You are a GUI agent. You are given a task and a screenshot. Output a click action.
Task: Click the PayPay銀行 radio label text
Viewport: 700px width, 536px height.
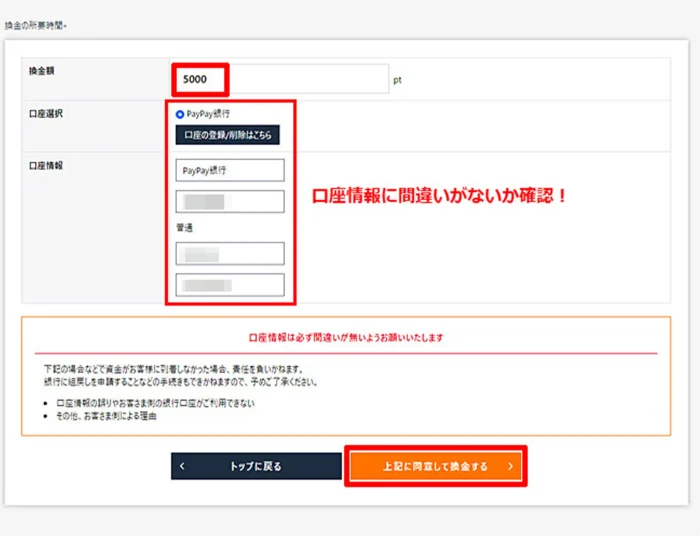208,114
